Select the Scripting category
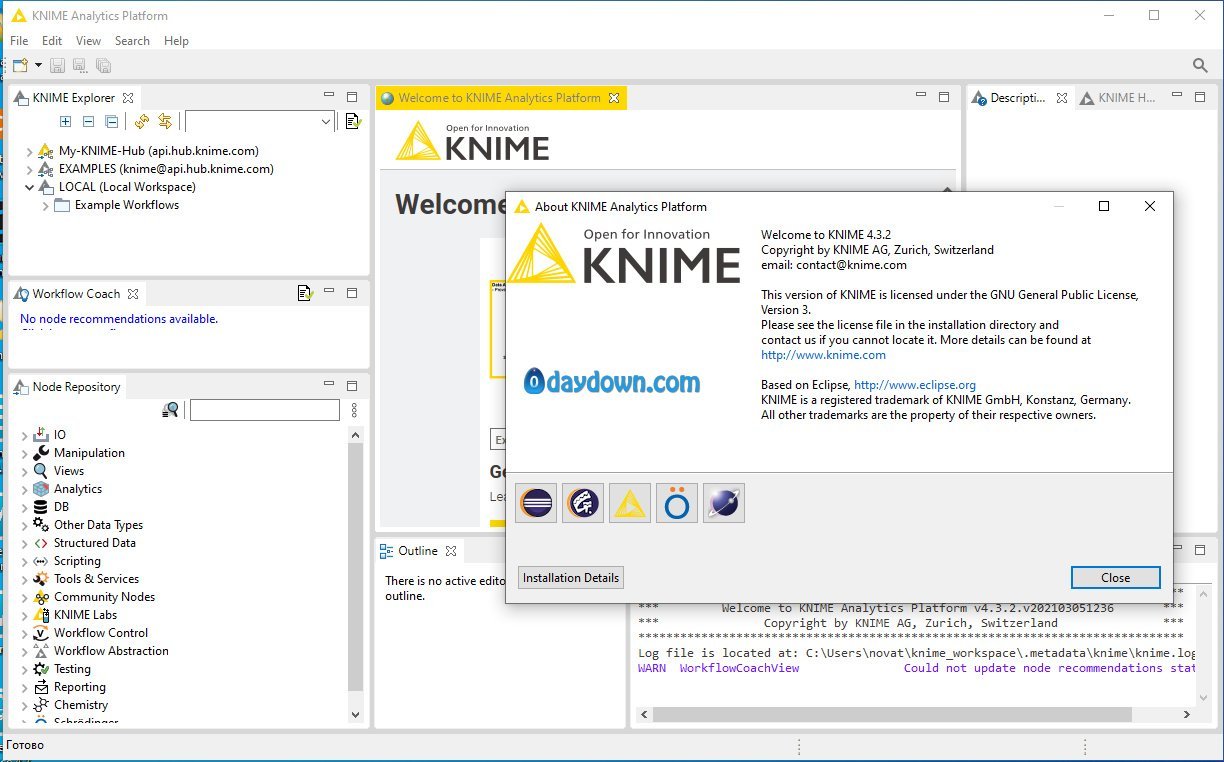The image size is (1224, 762). pyautogui.click(x=77, y=561)
